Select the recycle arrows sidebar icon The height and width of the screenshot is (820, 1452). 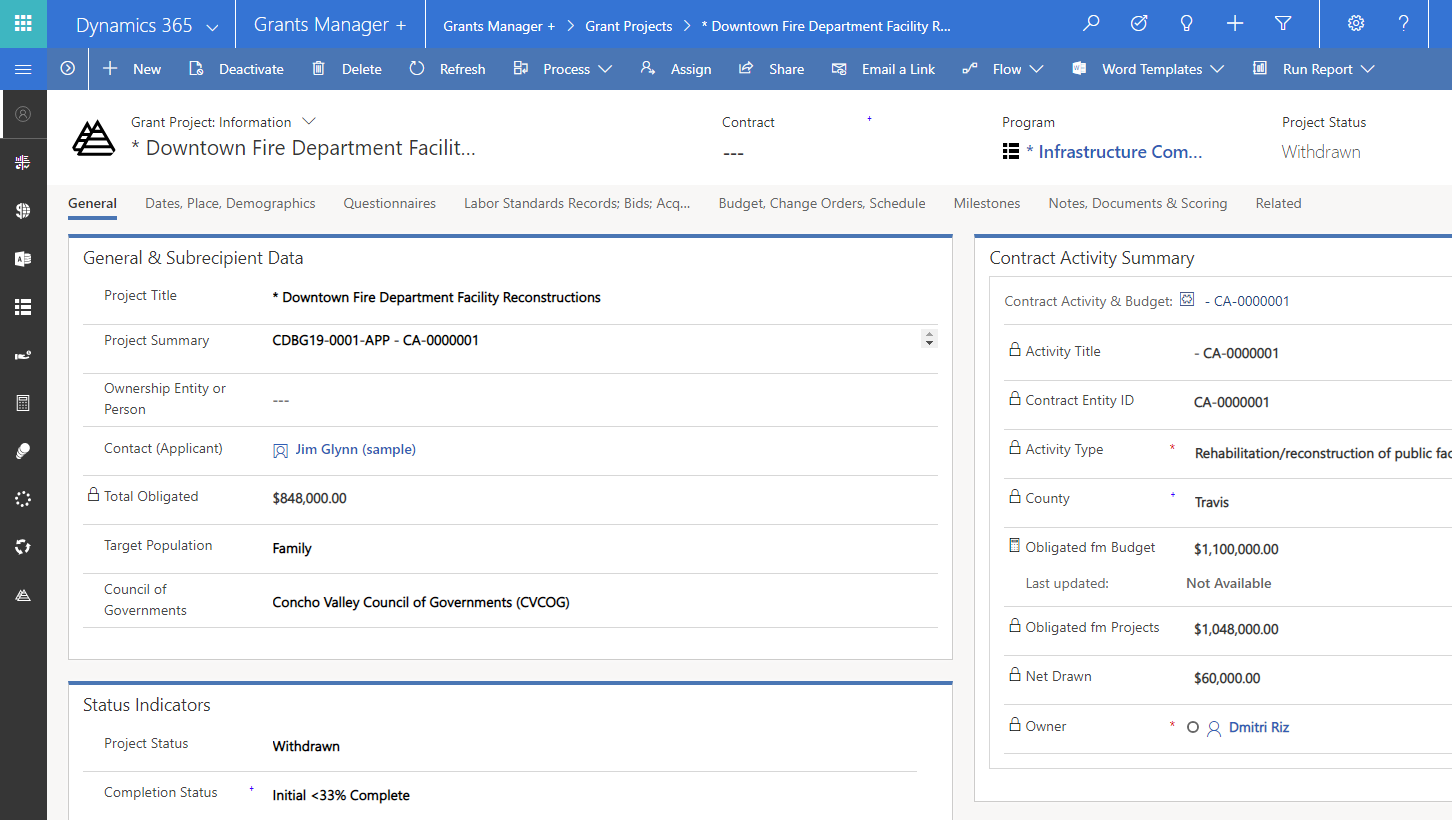23,547
